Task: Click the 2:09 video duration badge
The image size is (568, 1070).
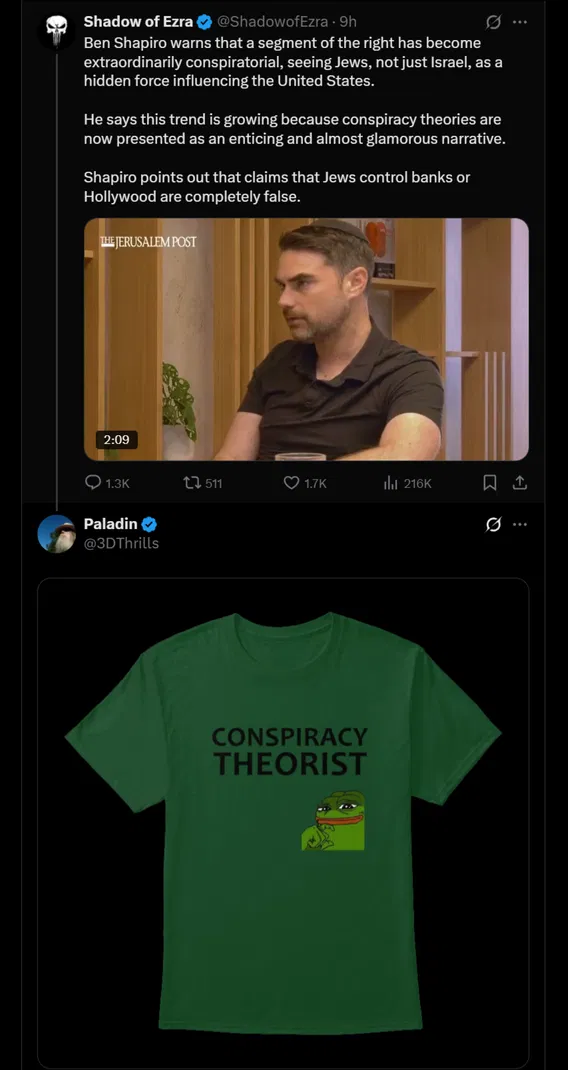Action: click(x=115, y=439)
